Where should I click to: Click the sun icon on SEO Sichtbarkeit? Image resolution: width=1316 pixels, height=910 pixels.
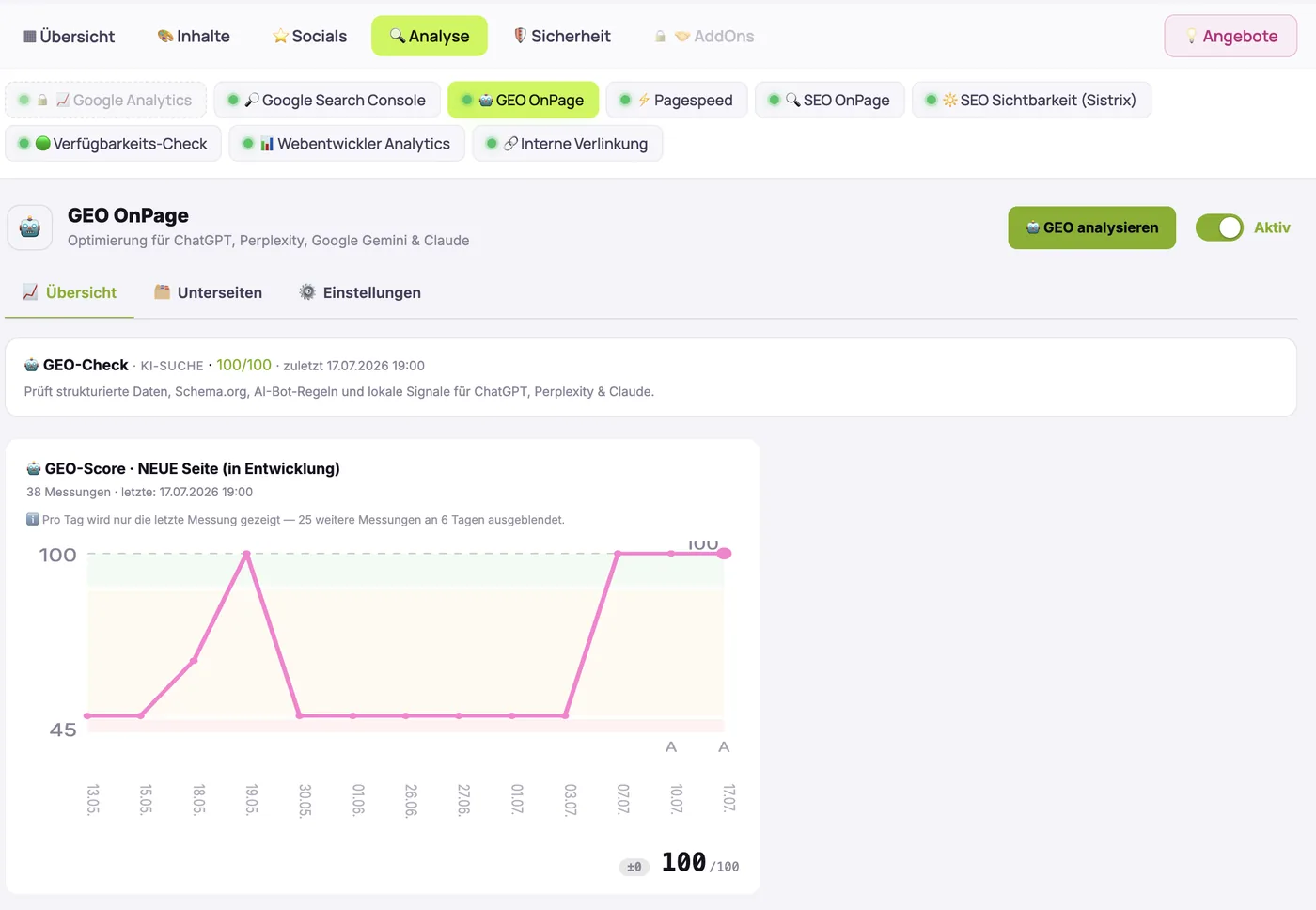[x=950, y=100]
